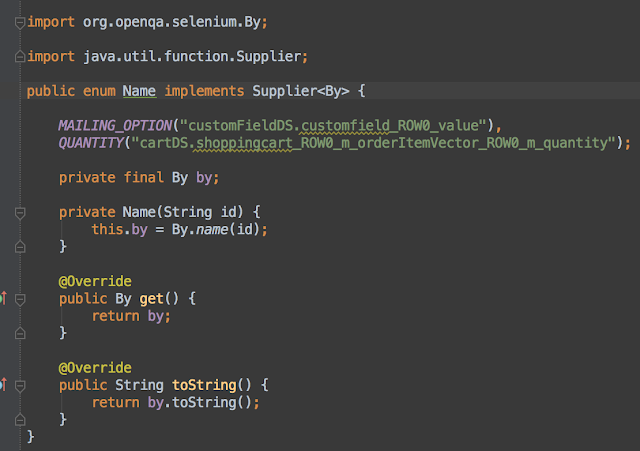The height and width of the screenshot is (451, 640).
Task: Click the override gutter icon beside toString()
Action: (x=3, y=385)
